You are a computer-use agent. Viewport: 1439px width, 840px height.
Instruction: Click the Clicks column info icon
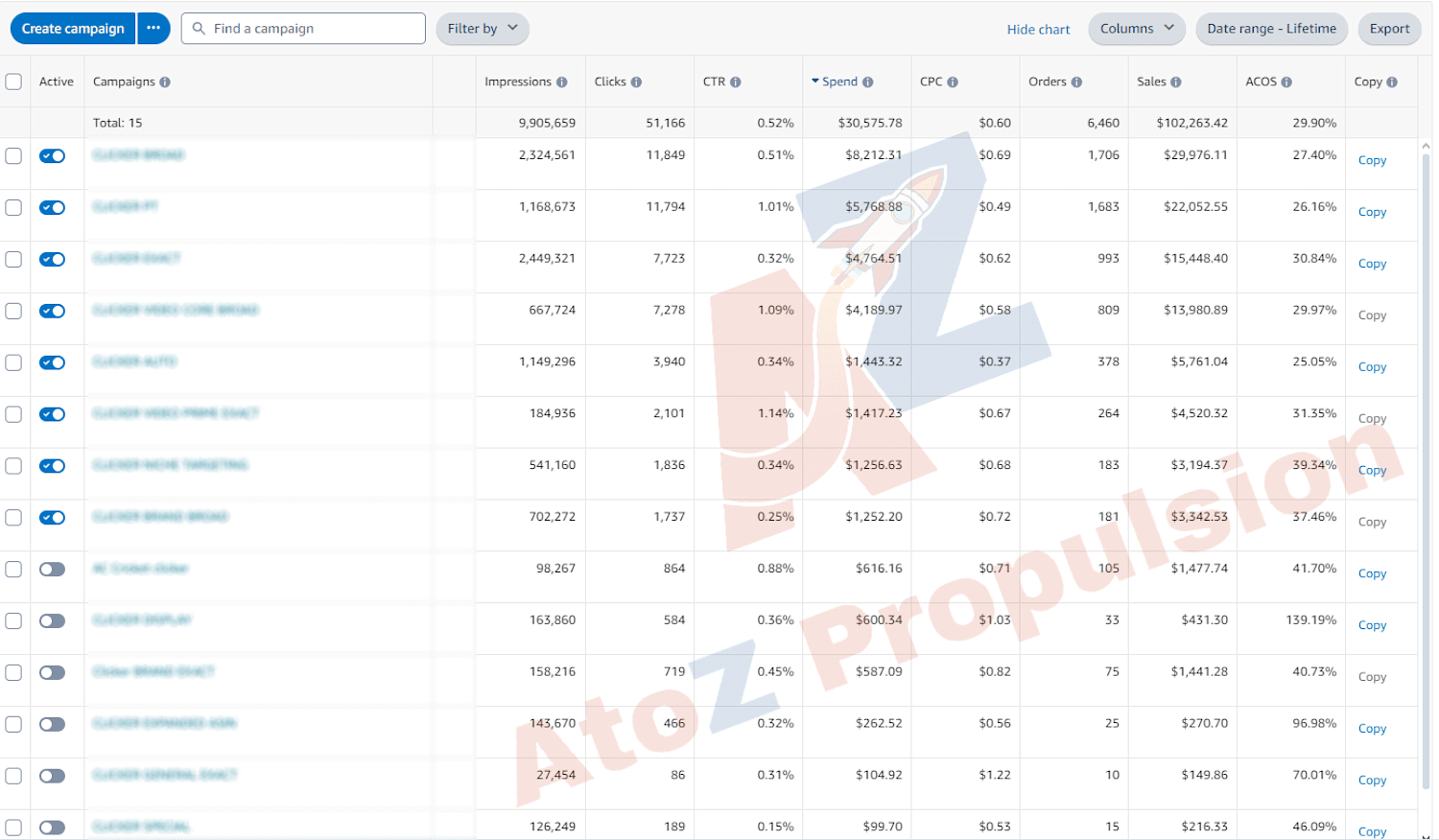pos(636,82)
